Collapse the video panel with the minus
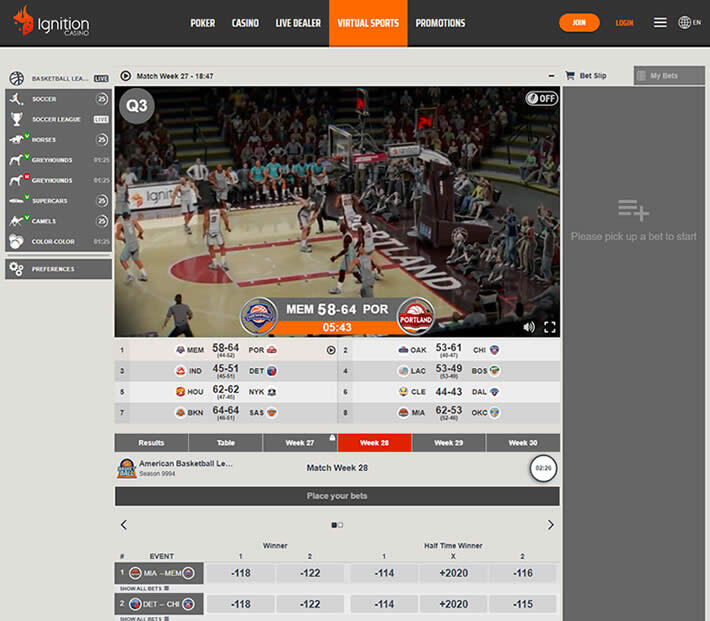 click(551, 76)
